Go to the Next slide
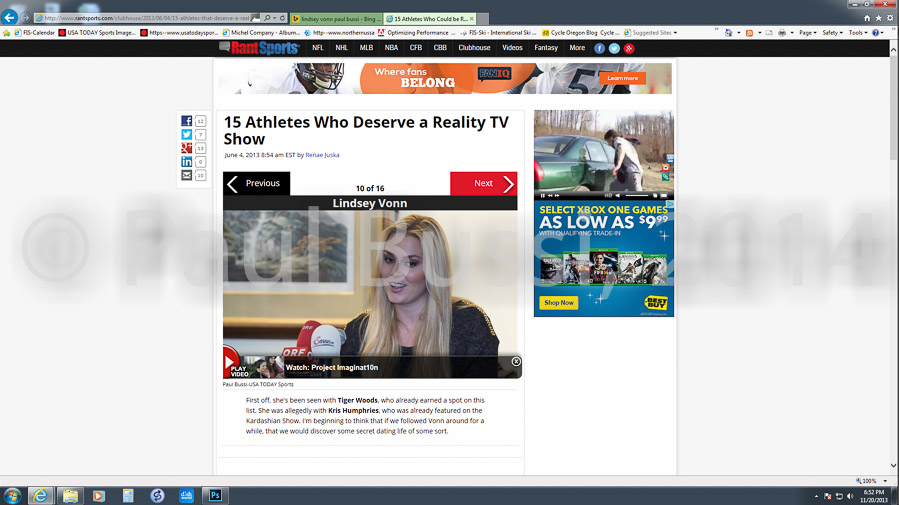Image resolution: width=899 pixels, height=505 pixels. [x=484, y=183]
